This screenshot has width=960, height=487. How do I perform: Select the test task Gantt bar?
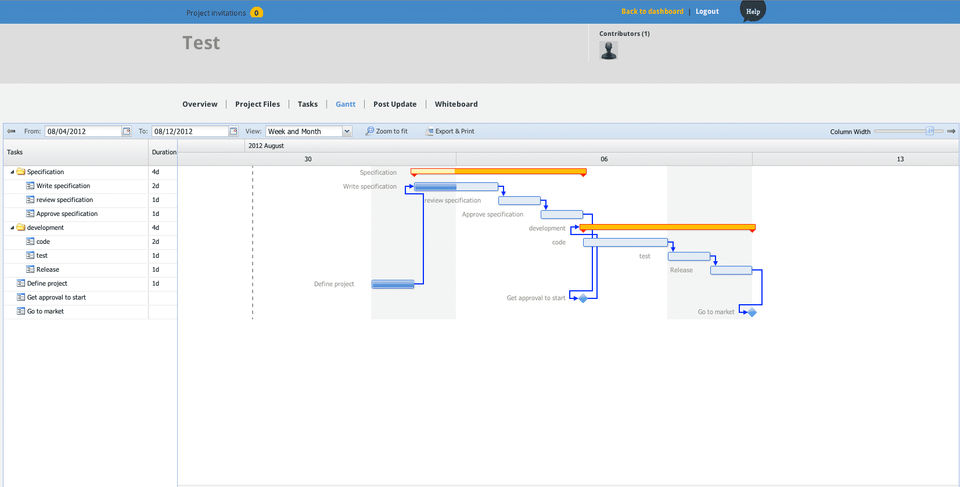pyautogui.click(x=689, y=256)
